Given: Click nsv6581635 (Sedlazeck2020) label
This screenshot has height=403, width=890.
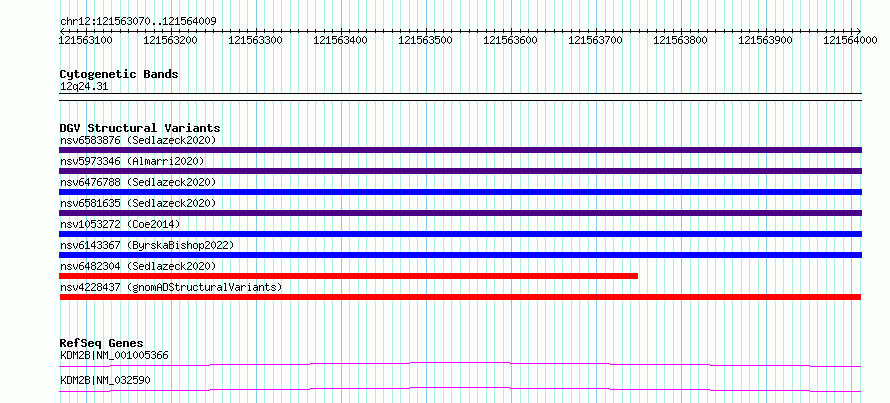Looking at the screenshot, I should tap(138, 203).
